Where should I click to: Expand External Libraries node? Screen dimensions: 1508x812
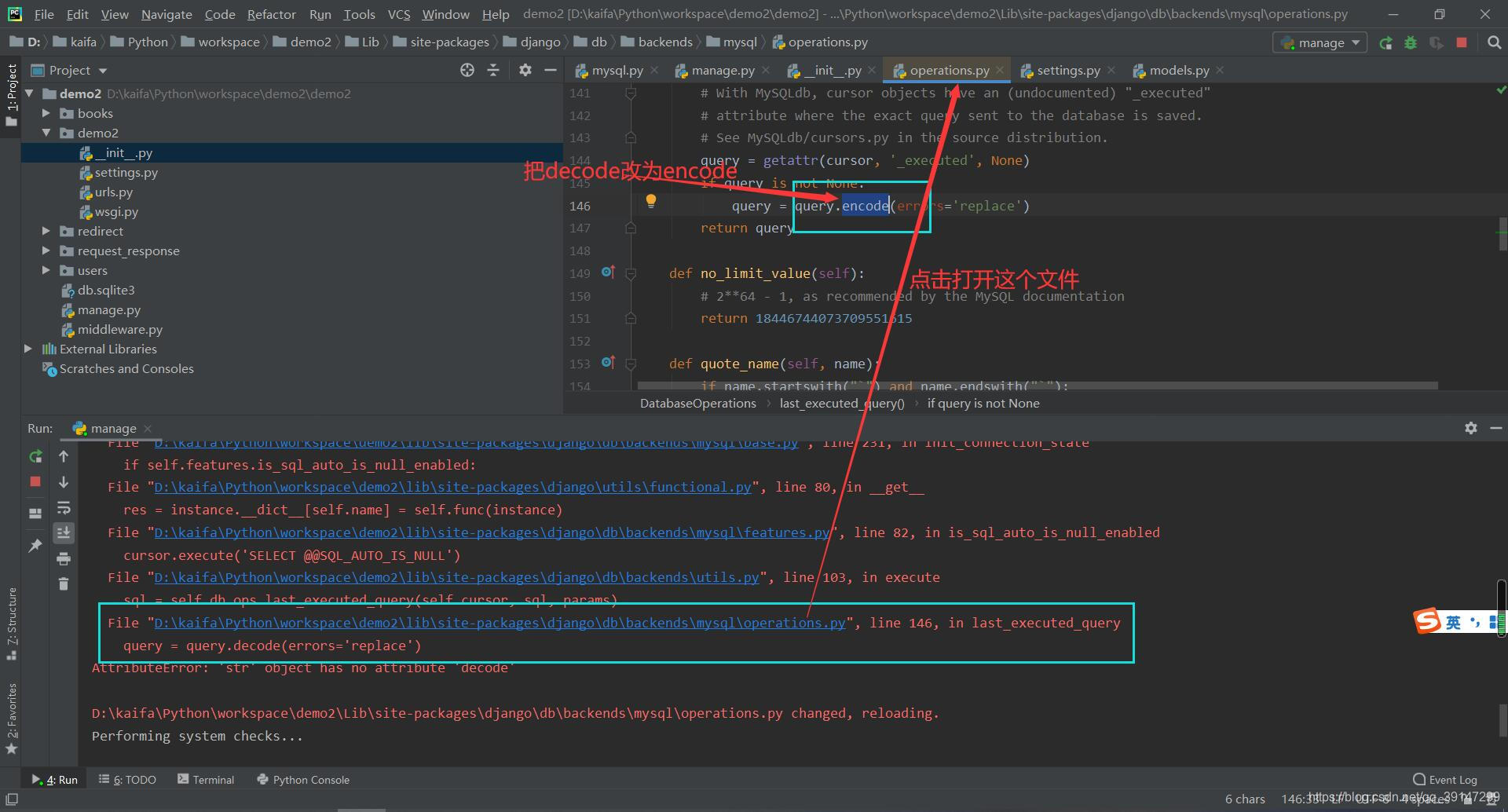point(28,349)
